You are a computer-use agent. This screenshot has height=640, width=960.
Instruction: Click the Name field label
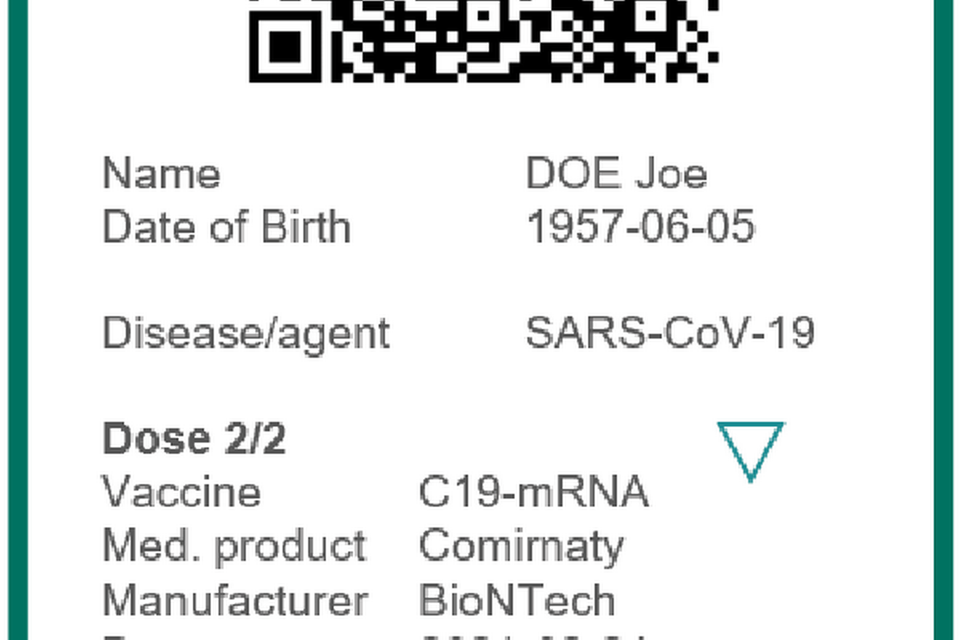tap(161, 174)
